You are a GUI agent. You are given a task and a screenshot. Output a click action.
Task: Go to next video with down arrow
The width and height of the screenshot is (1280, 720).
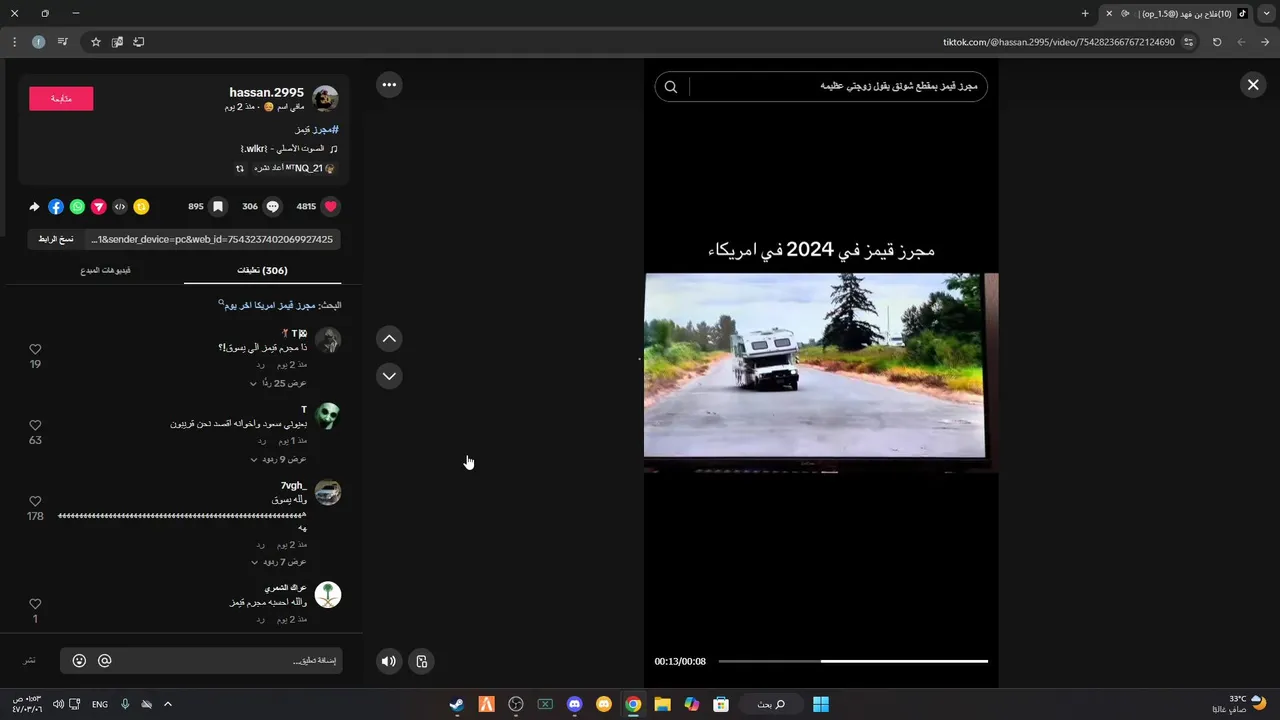click(x=389, y=376)
